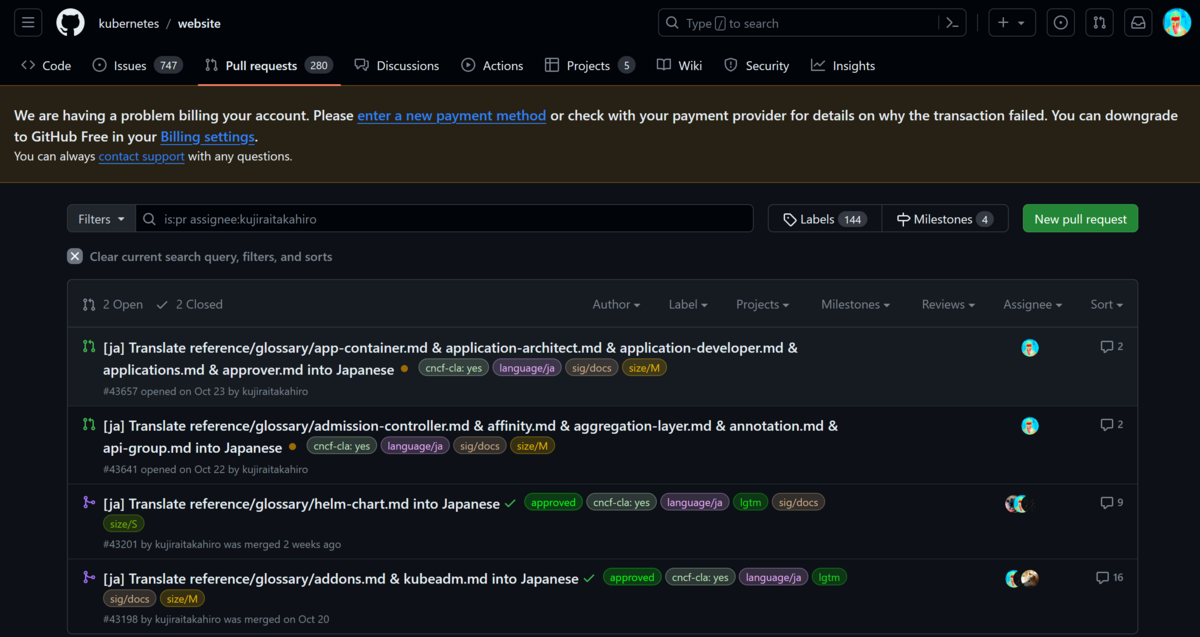This screenshot has height=637, width=1200.
Task: Open the create new plus menu
Action: tap(1012, 23)
